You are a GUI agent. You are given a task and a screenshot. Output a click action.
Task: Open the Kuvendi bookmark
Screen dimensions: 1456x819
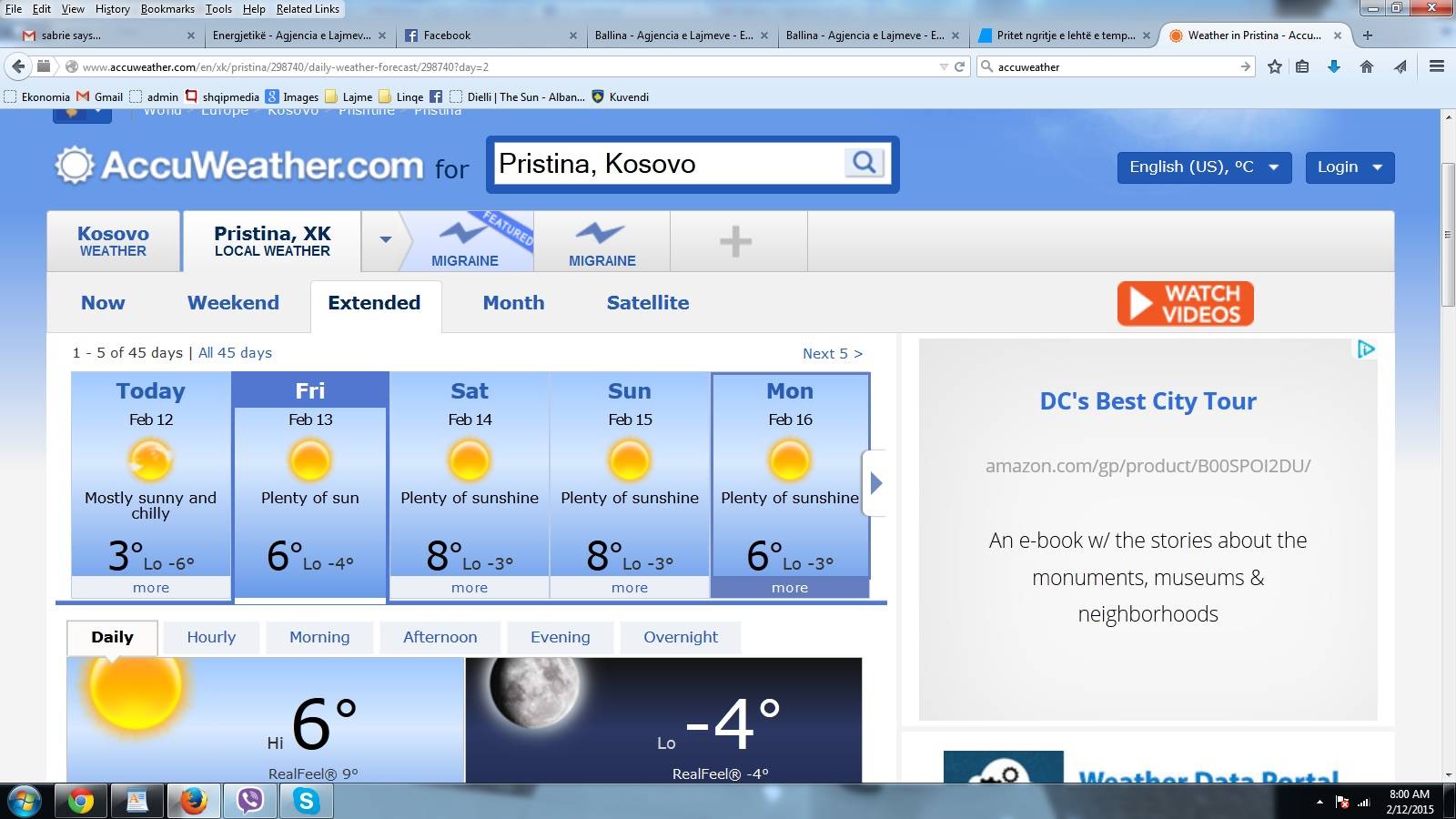coord(620,96)
